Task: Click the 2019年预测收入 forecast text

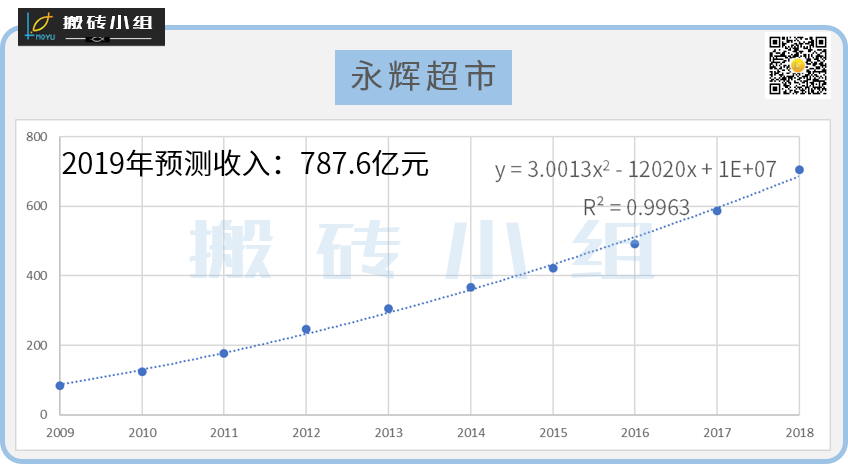Action: tap(244, 163)
